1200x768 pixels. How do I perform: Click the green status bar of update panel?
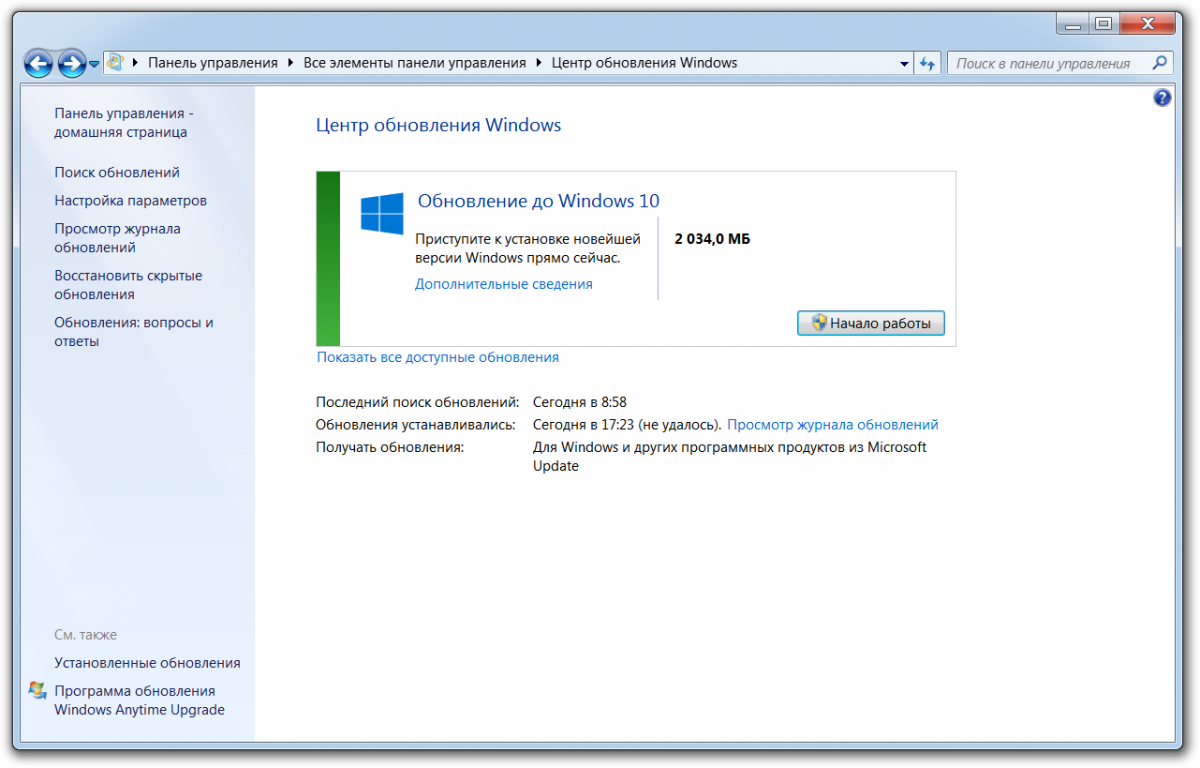[328, 259]
